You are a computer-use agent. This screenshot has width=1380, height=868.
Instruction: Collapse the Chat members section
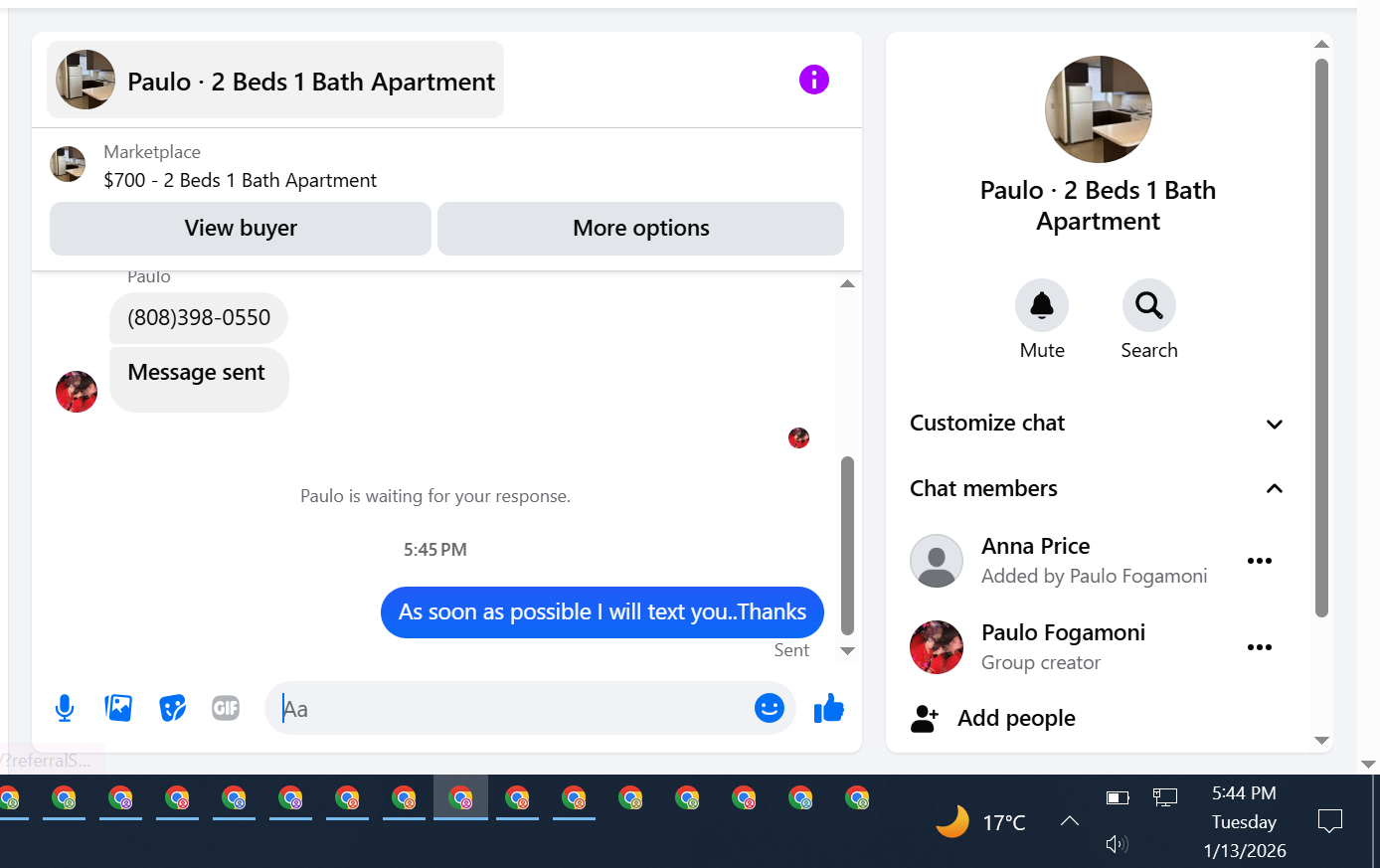[x=1097, y=488]
